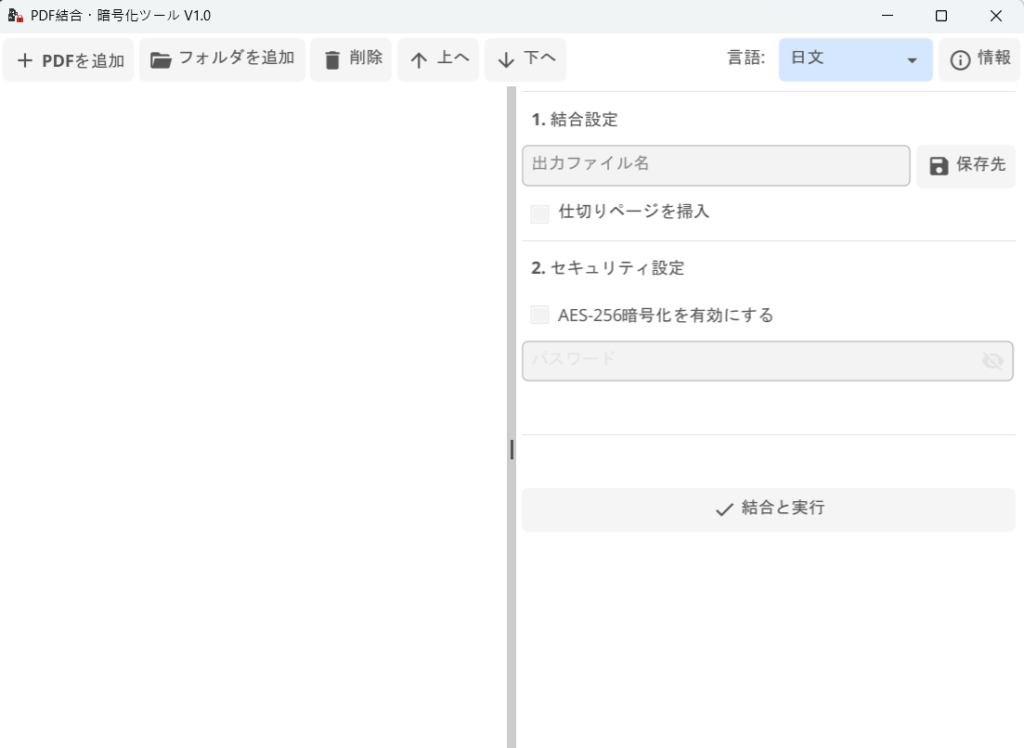Click the 結合と実行 button
1024x748 pixels.
coord(768,509)
